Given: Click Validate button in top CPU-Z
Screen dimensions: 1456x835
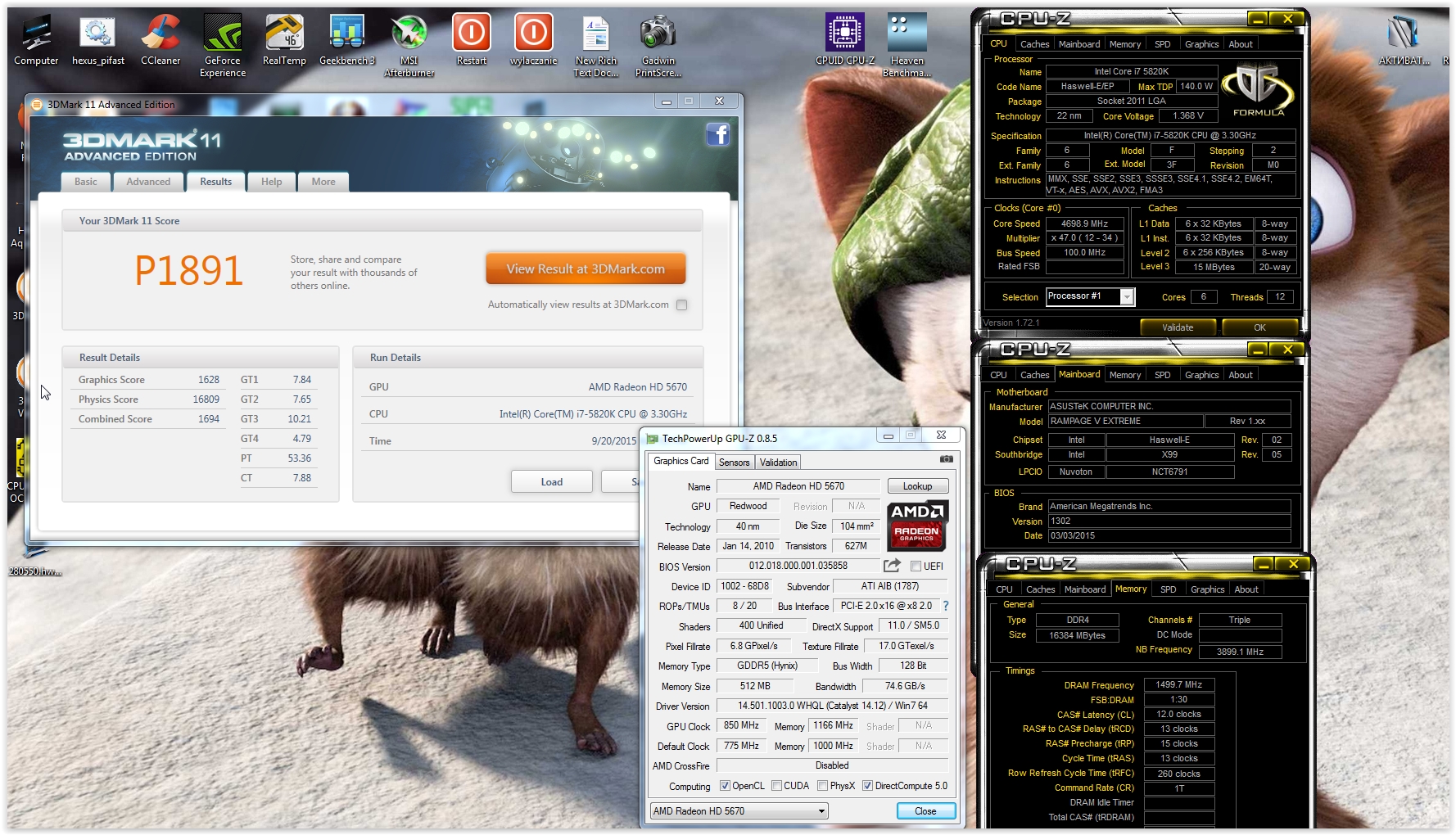Looking at the screenshot, I should pyautogui.click(x=1178, y=327).
